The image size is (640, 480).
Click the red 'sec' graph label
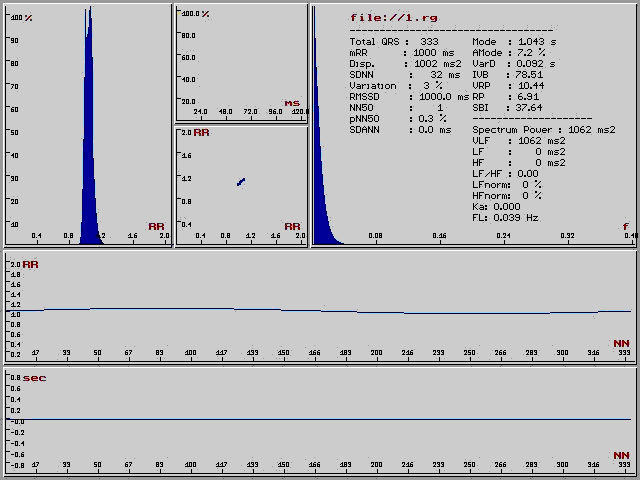35,378
